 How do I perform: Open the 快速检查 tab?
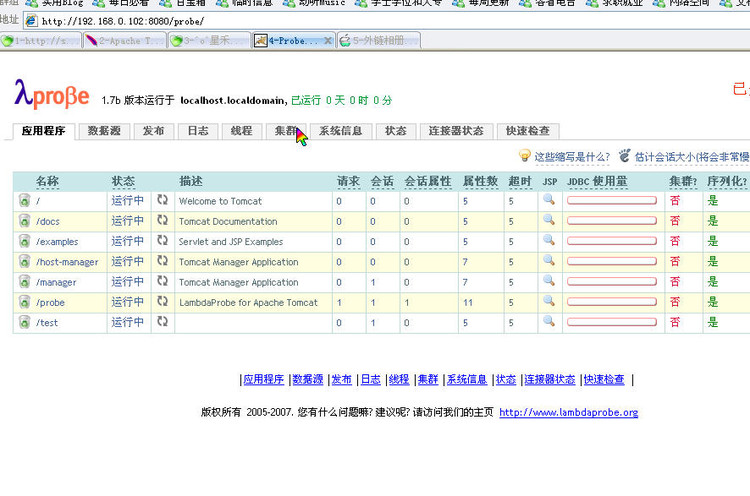pos(528,131)
